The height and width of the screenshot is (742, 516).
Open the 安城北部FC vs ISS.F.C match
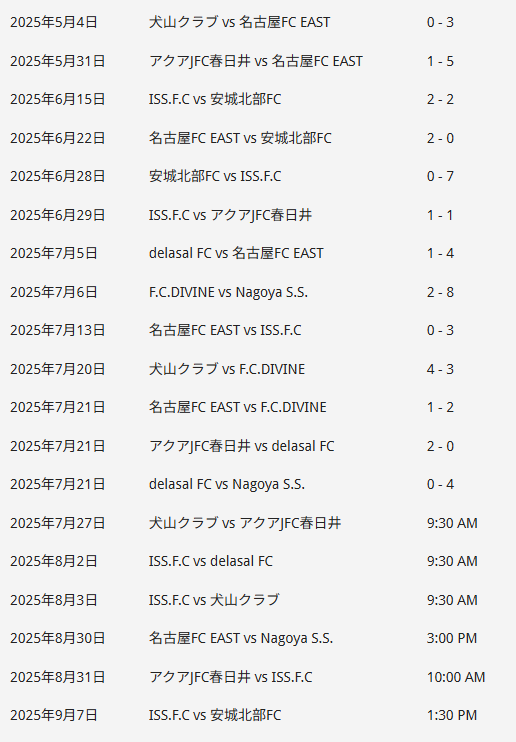tap(215, 177)
